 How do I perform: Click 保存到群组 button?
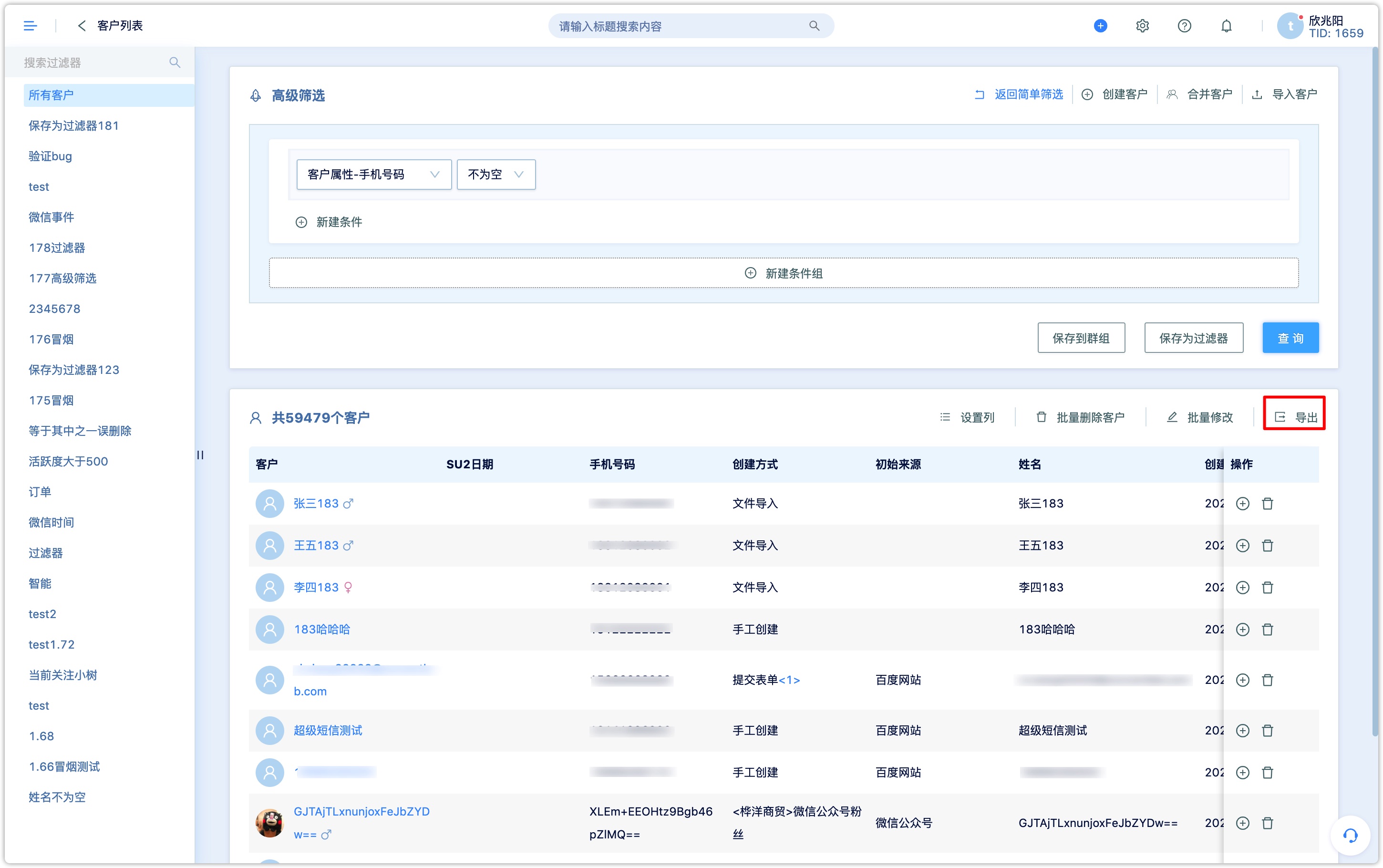(x=1081, y=338)
